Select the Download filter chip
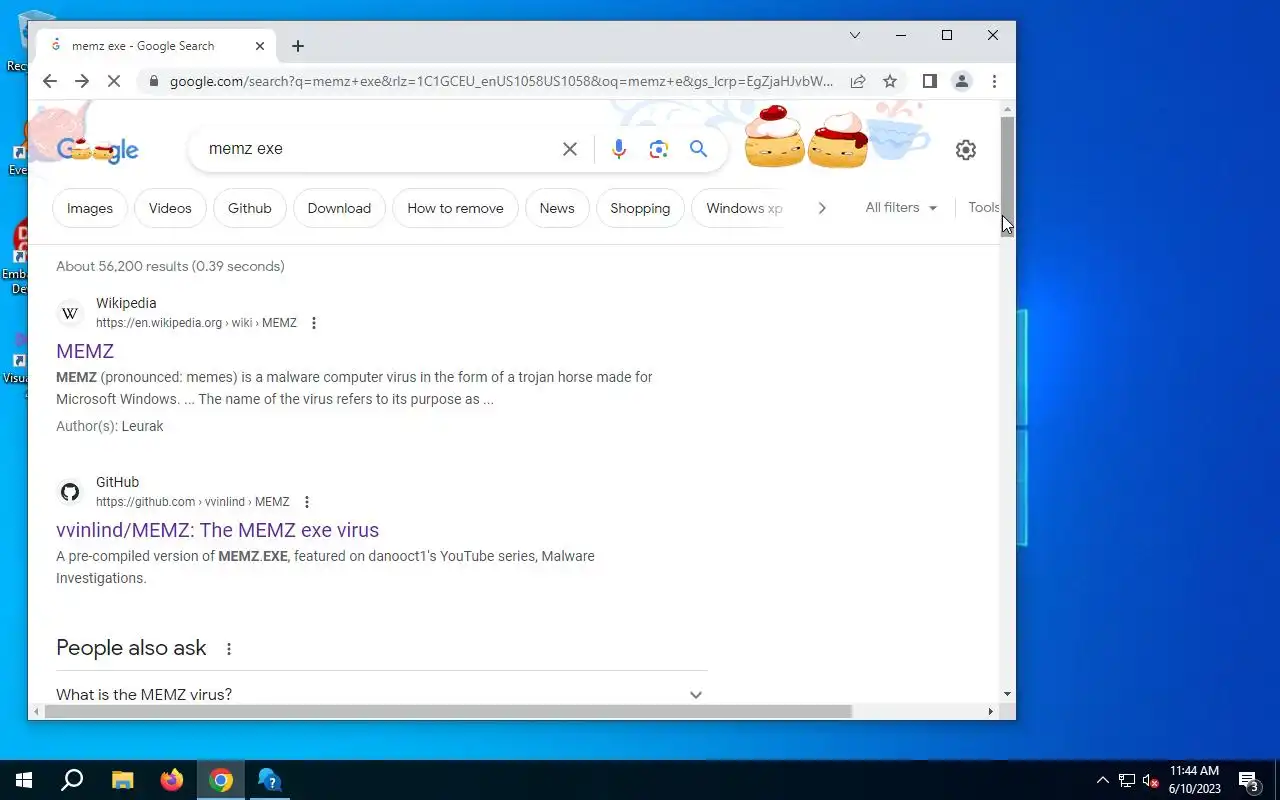Viewport: 1280px width, 800px height. click(x=339, y=208)
